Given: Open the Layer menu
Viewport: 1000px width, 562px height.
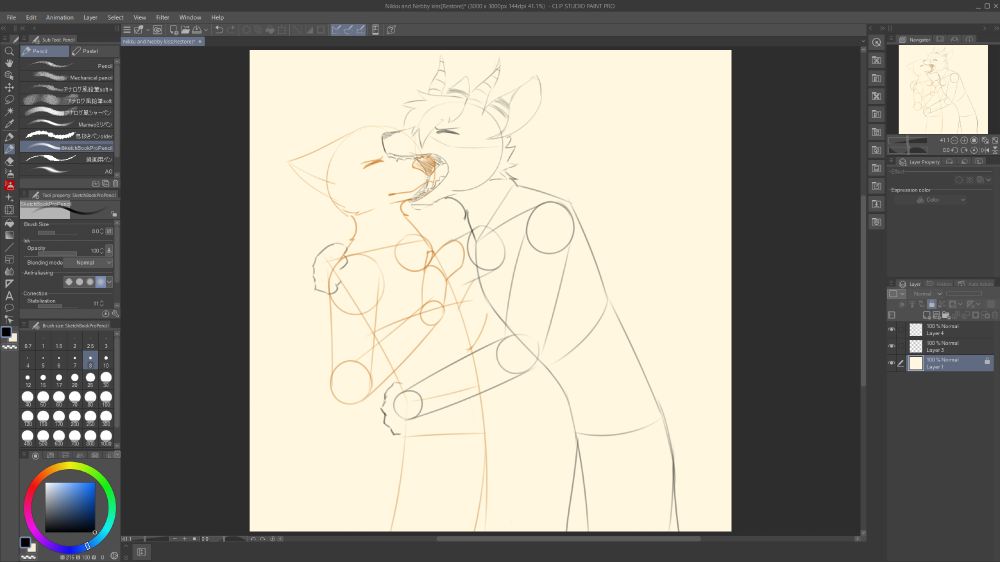Looking at the screenshot, I should (x=91, y=17).
